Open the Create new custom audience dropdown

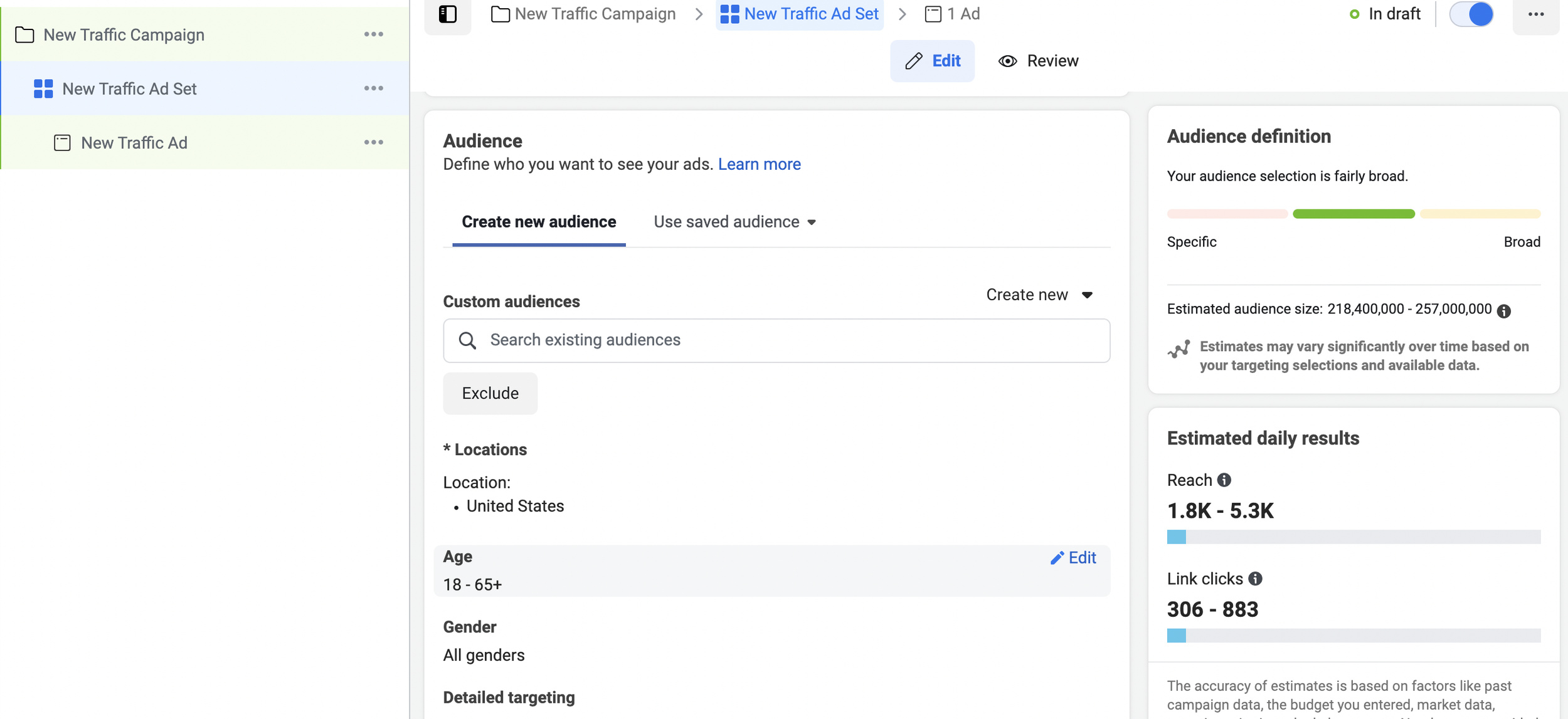click(1039, 295)
